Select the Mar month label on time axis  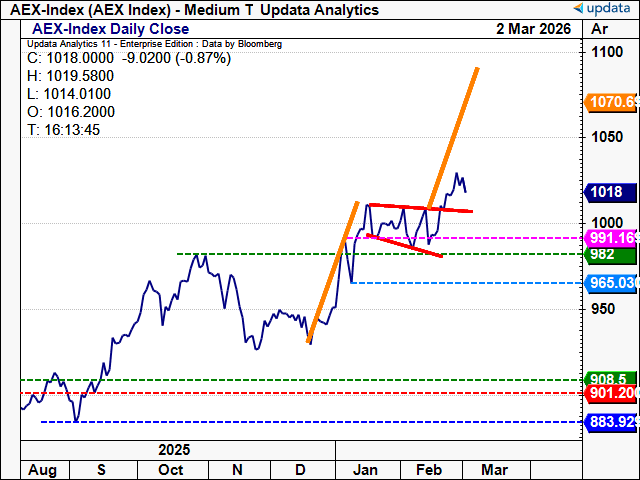(493, 470)
